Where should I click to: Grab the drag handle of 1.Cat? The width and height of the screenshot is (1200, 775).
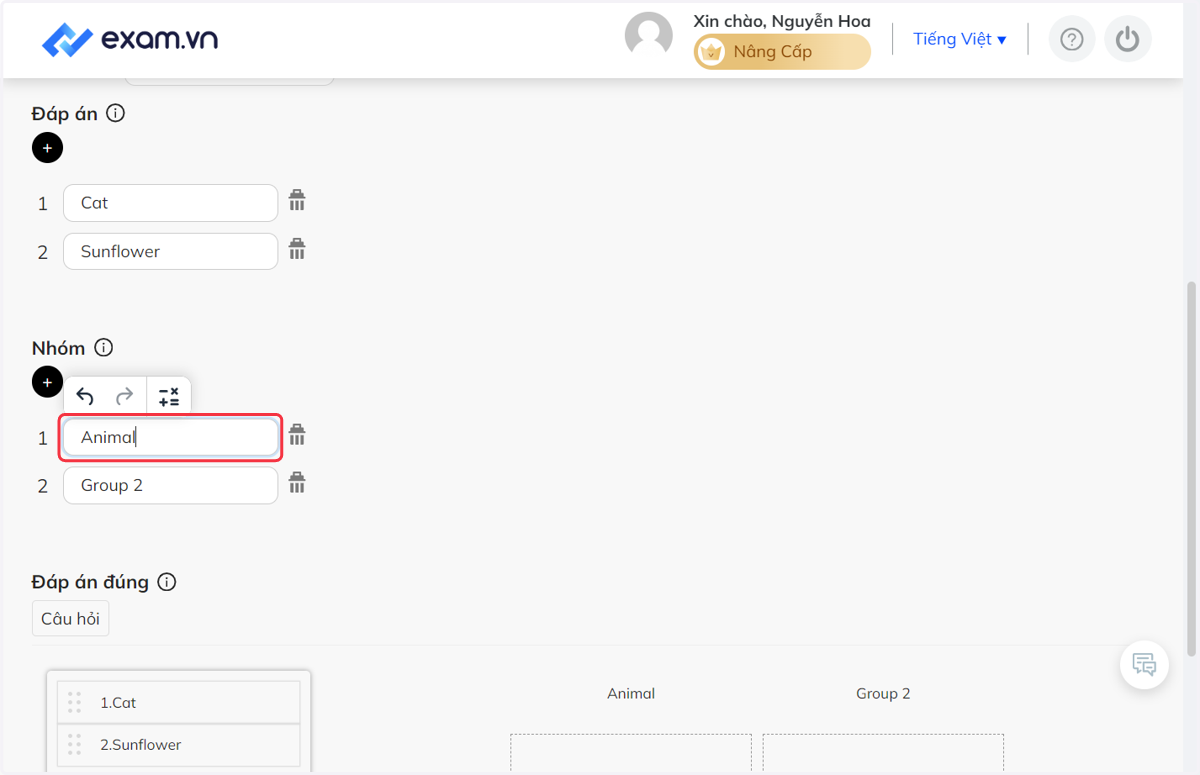[x=74, y=703]
